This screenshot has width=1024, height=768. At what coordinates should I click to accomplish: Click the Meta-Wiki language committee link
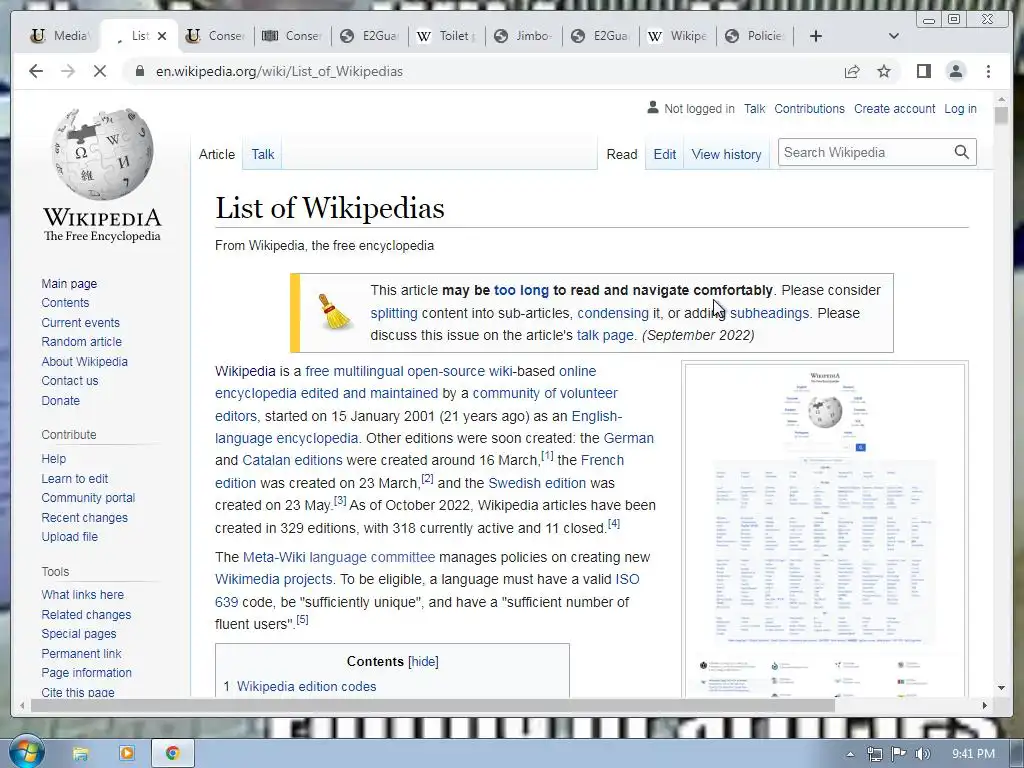click(x=339, y=557)
